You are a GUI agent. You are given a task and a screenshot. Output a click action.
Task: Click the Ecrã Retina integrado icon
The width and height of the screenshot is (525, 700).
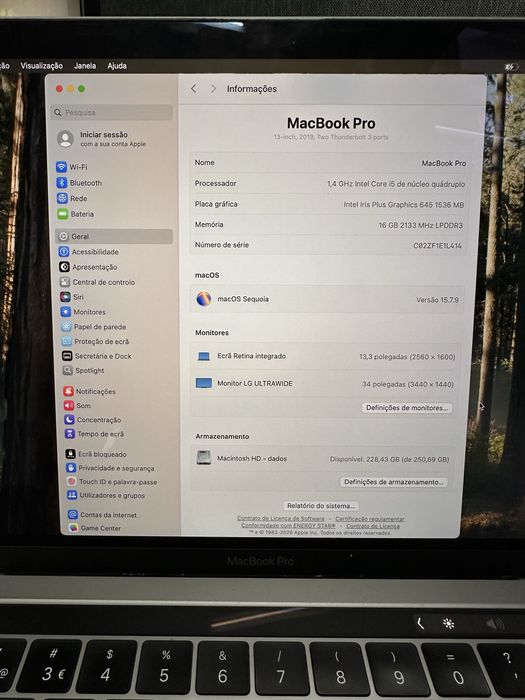click(x=204, y=356)
